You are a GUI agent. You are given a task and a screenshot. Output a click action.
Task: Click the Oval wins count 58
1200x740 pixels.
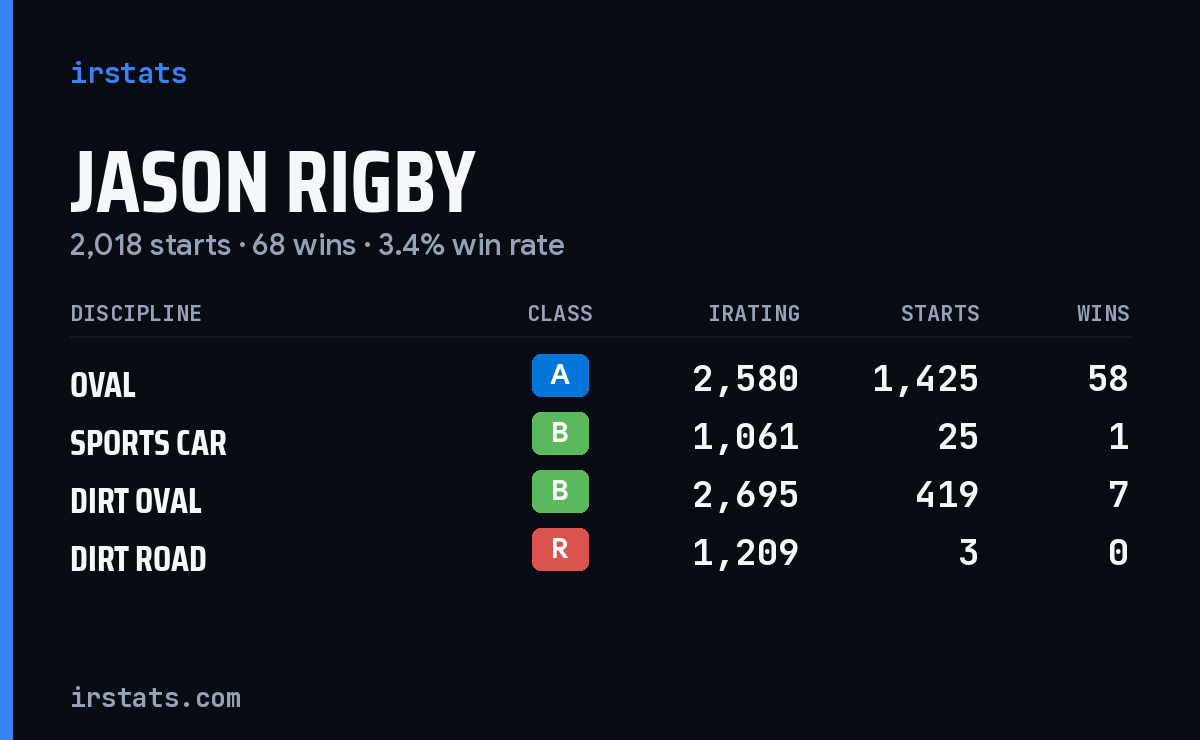[x=1108, y=379]
